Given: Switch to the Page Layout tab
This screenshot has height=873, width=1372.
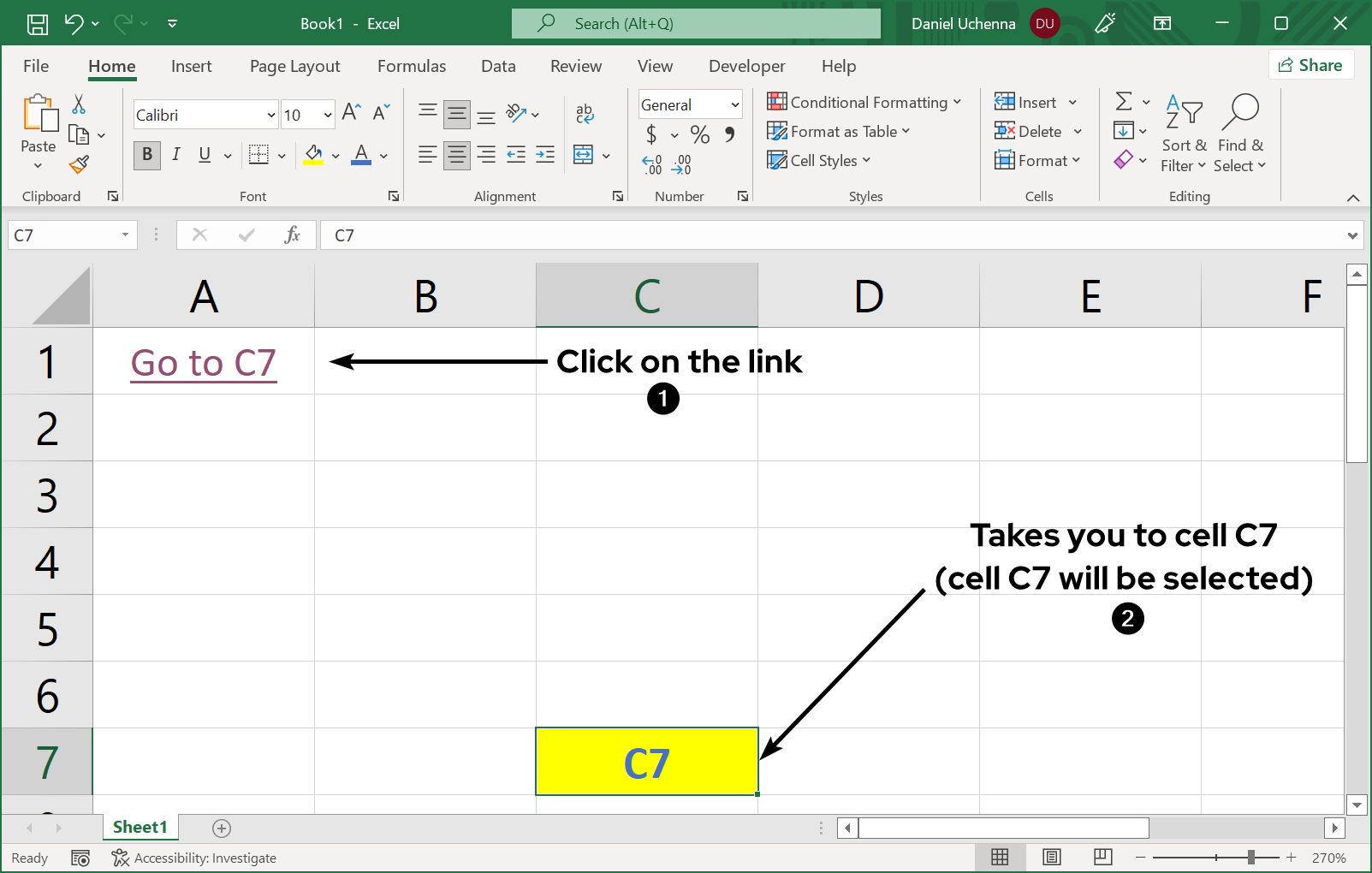Looking at the screenshot, I should pyautogui.click(x=294, y=66).
